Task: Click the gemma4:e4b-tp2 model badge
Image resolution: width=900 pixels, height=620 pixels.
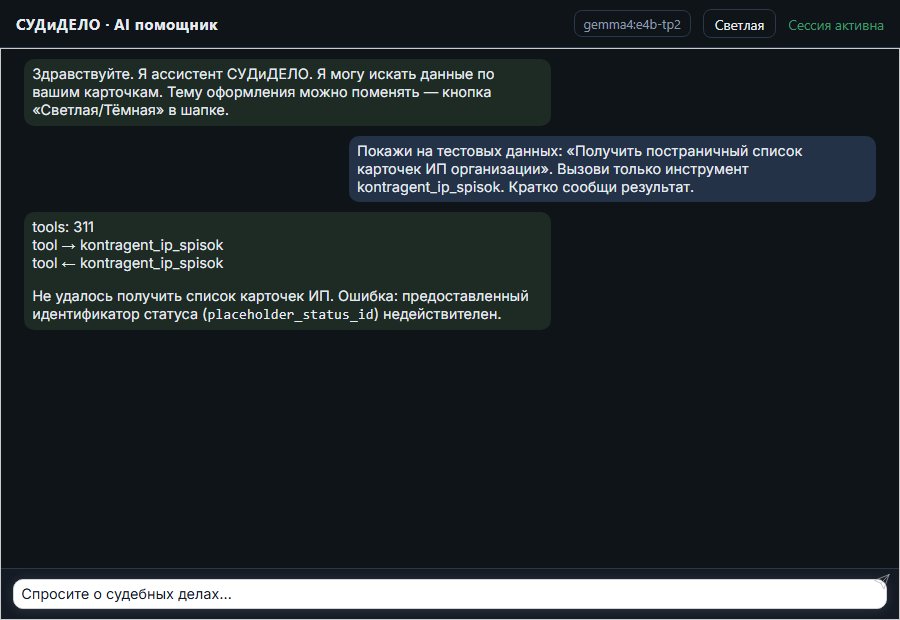Action: (x=632, y=24)
